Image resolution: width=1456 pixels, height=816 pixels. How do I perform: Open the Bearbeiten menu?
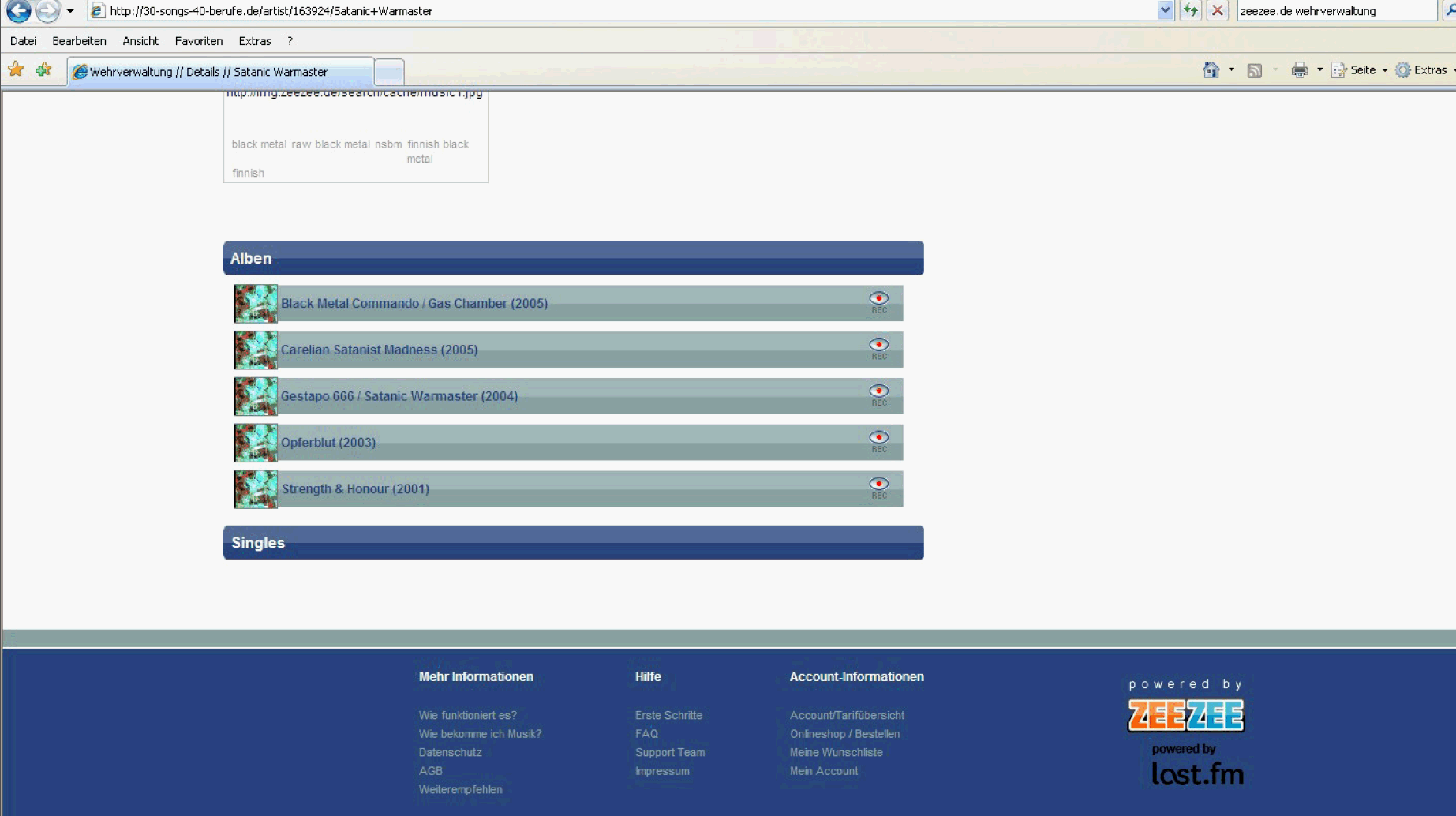tap(79, 41)
